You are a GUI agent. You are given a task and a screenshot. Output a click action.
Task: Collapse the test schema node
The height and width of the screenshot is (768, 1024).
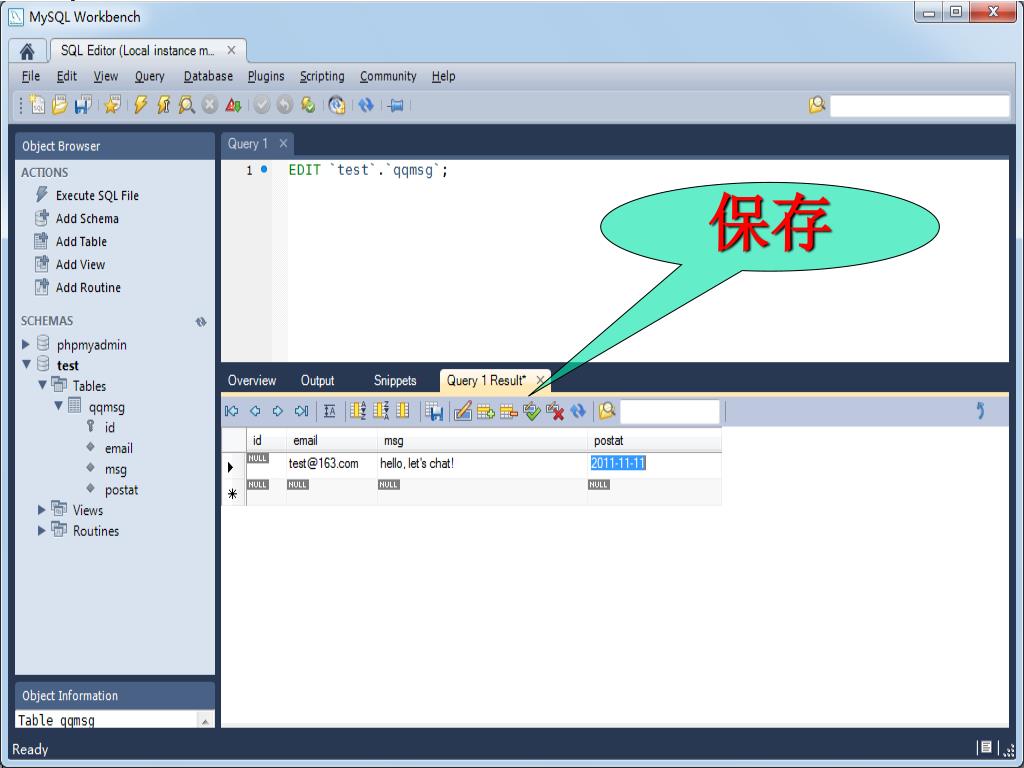pos(26,364)
